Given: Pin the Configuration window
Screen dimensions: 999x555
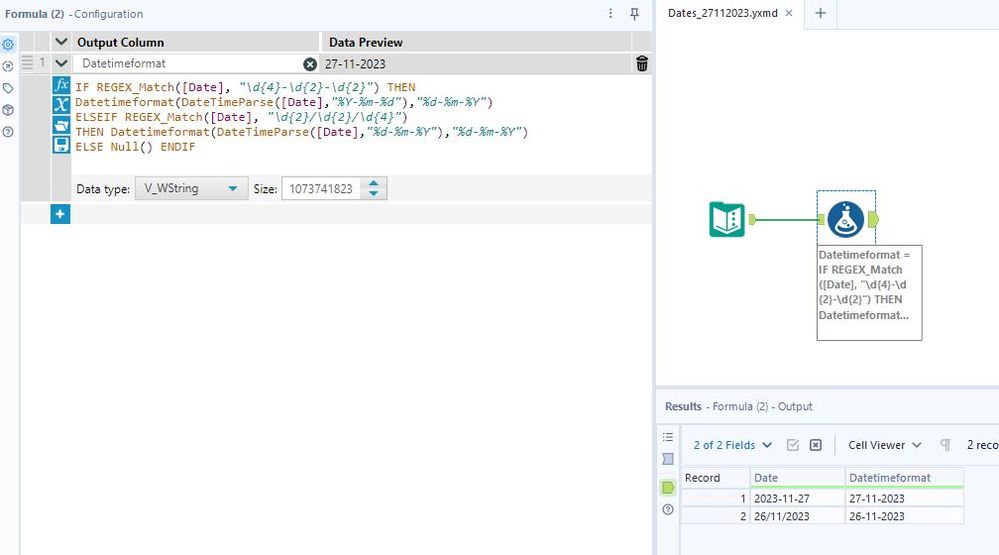Looking at the screenshot, I should pyautogui.click(x=635, y=13).
